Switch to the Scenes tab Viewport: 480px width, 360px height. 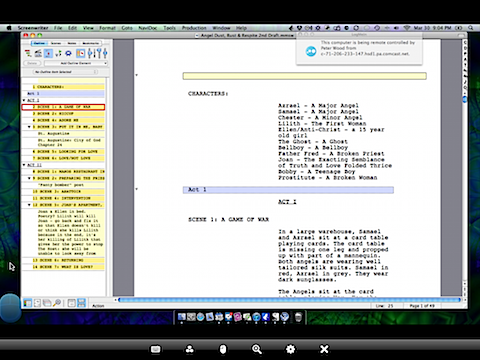tap(56, 43)
